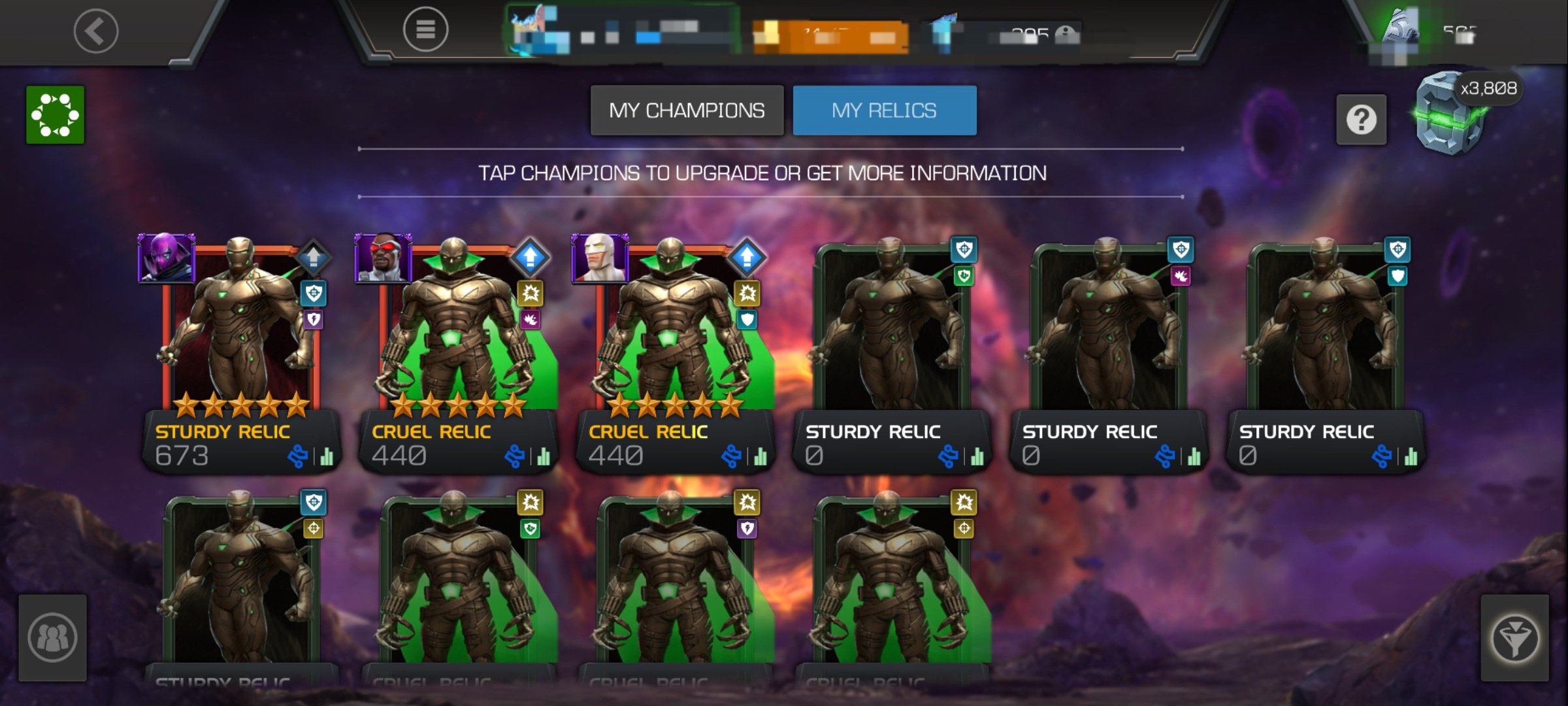The height and width of the screenshot is (706, 1568).
Task: Tap the bound champion portrait with red visor
Action: 383,258
